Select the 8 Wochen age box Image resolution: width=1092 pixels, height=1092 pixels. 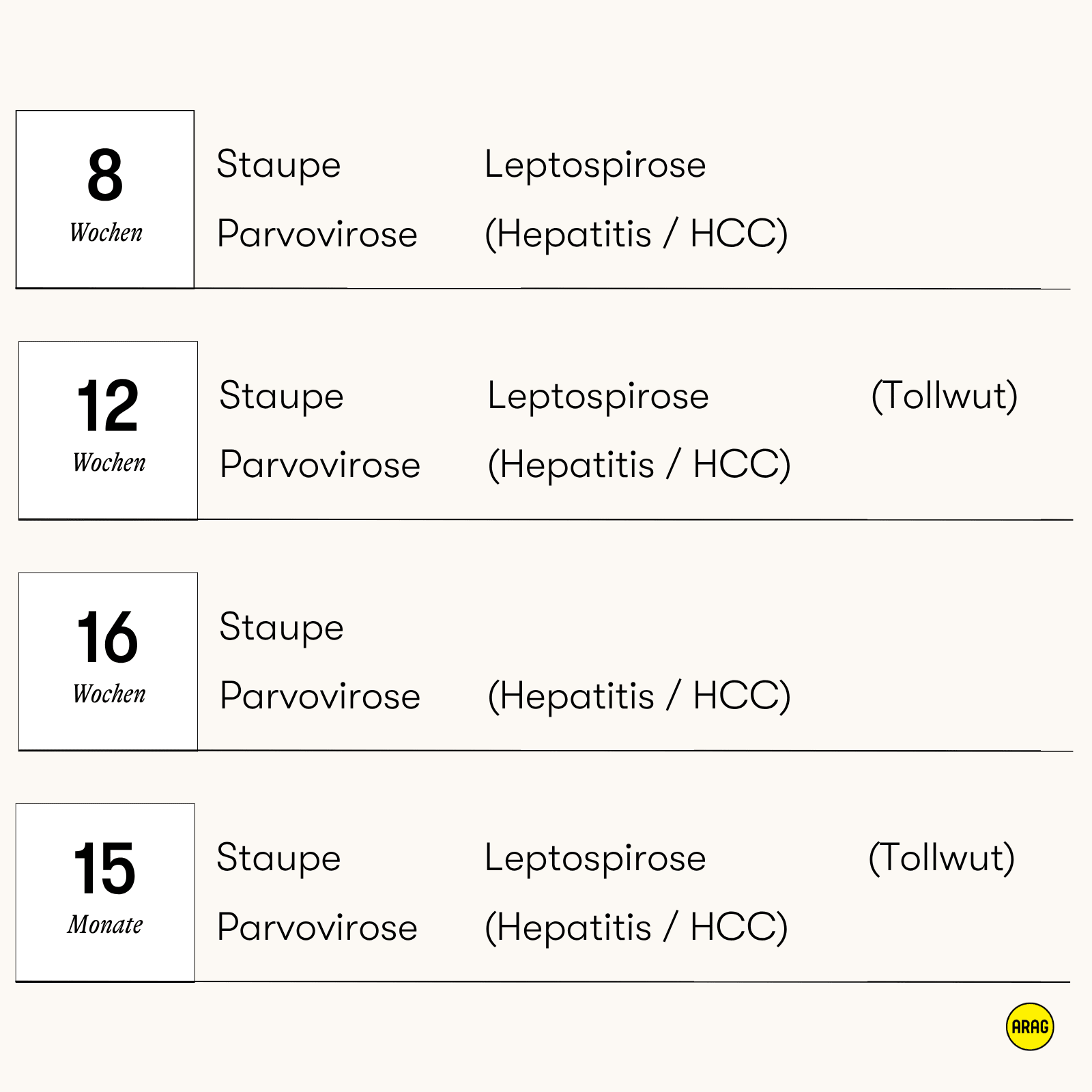pyautogui.click(x=105, y=199)
